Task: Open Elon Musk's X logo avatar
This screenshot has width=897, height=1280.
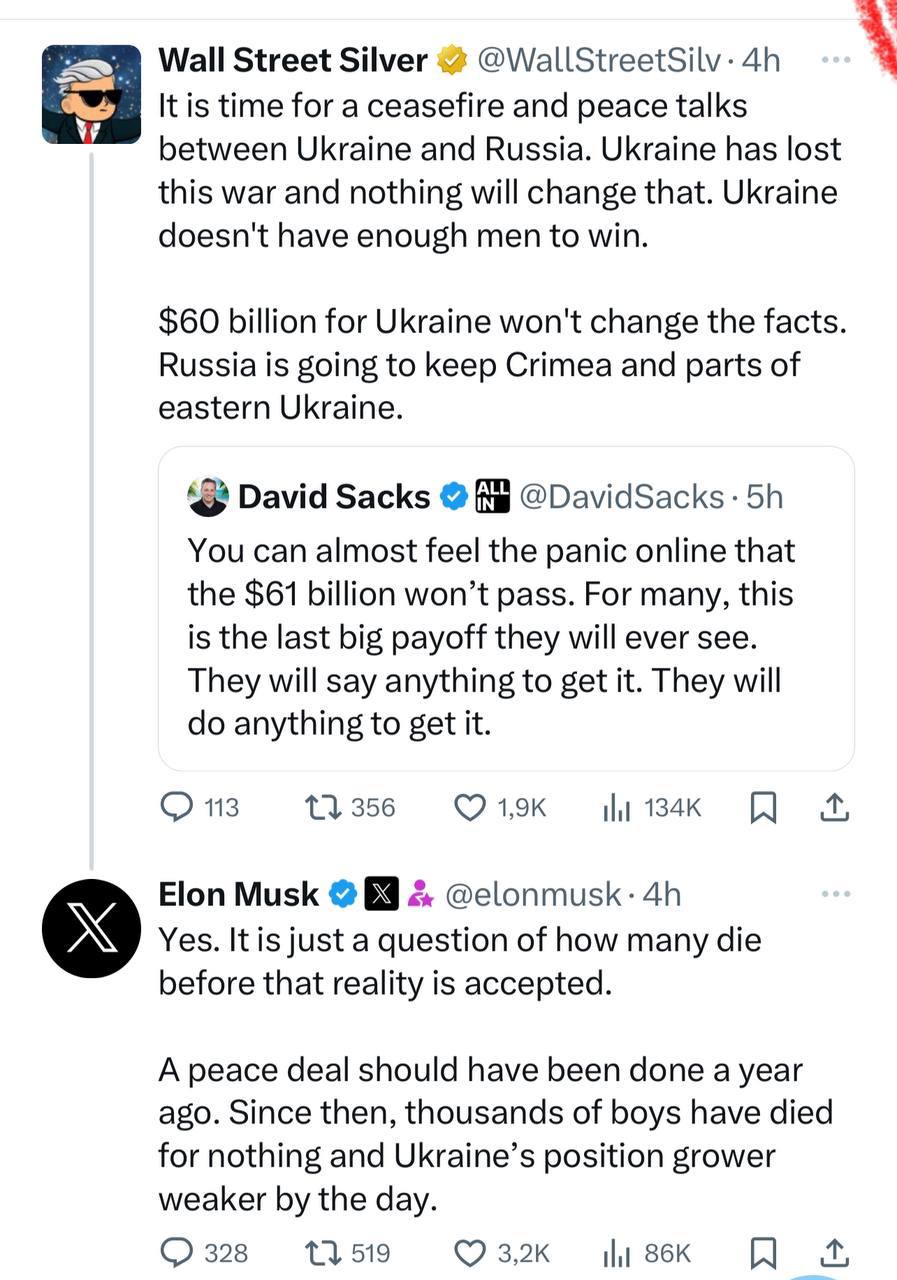Action: point(91,929)
